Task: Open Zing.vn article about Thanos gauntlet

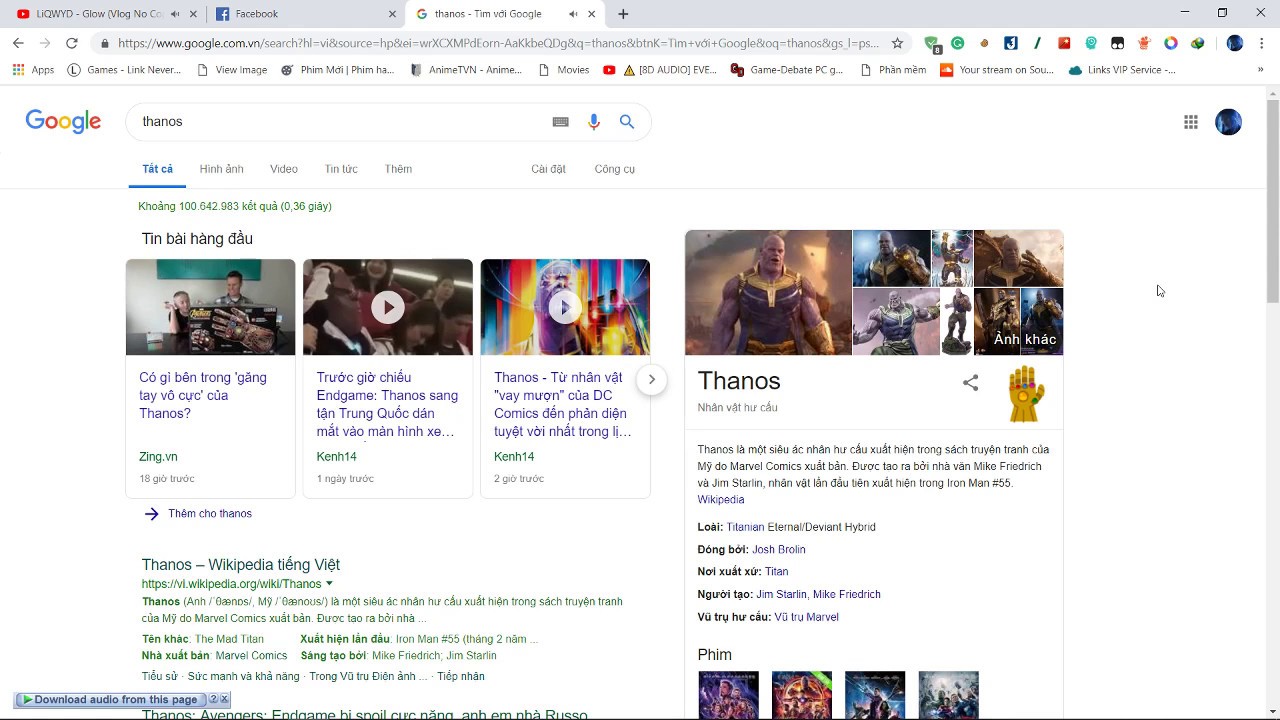Action: pos(203,396)
